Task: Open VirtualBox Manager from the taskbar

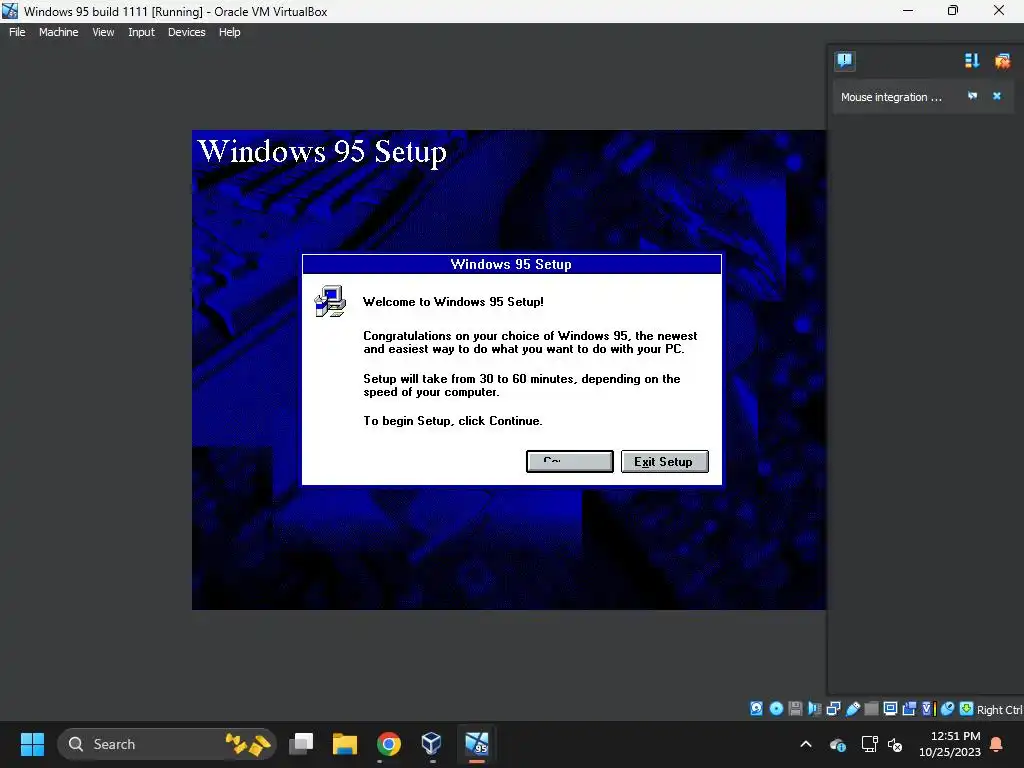Action: point(432,744)
